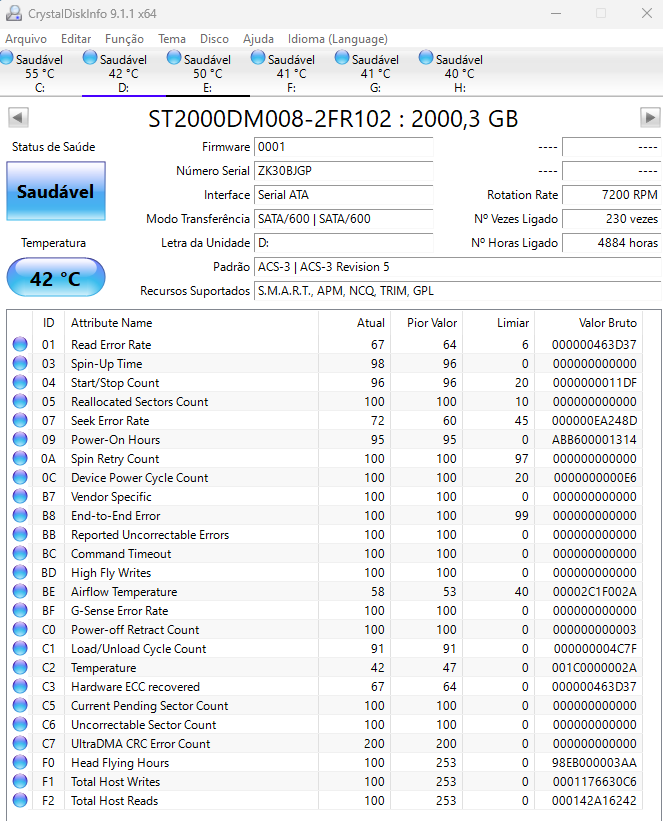This screenshot has height=821, width=663.
Task: Click the 42 °C temperature button
Action: tap(56, 278)
